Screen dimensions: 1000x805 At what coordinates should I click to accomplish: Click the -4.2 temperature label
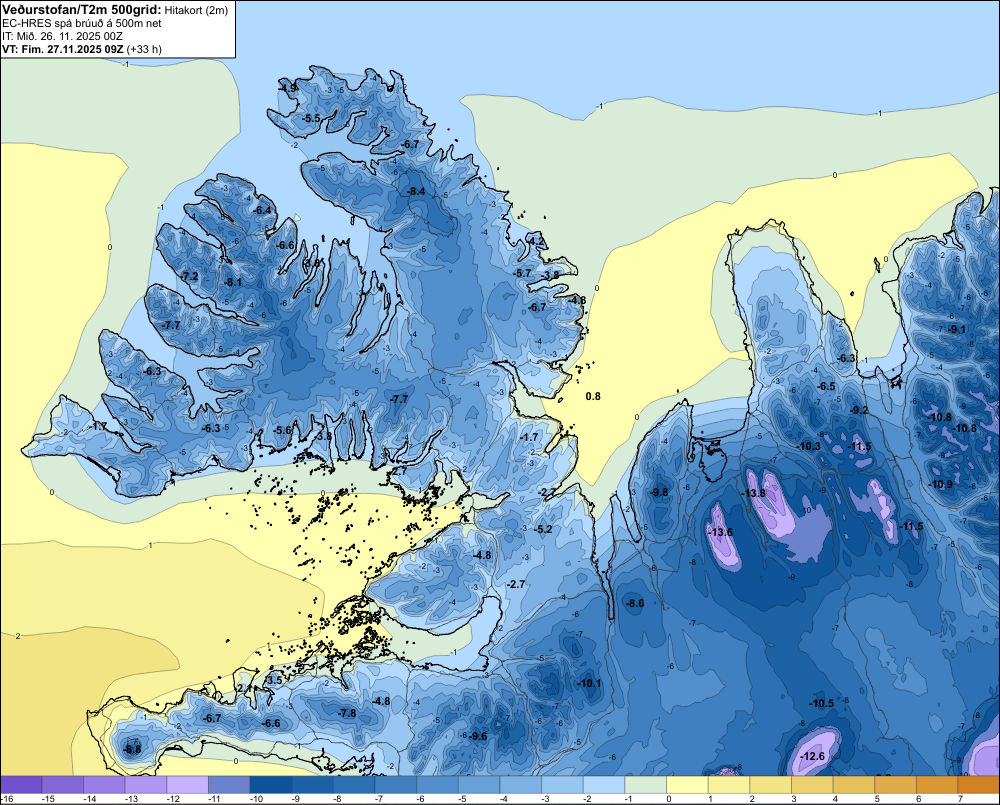click(537, 241)
